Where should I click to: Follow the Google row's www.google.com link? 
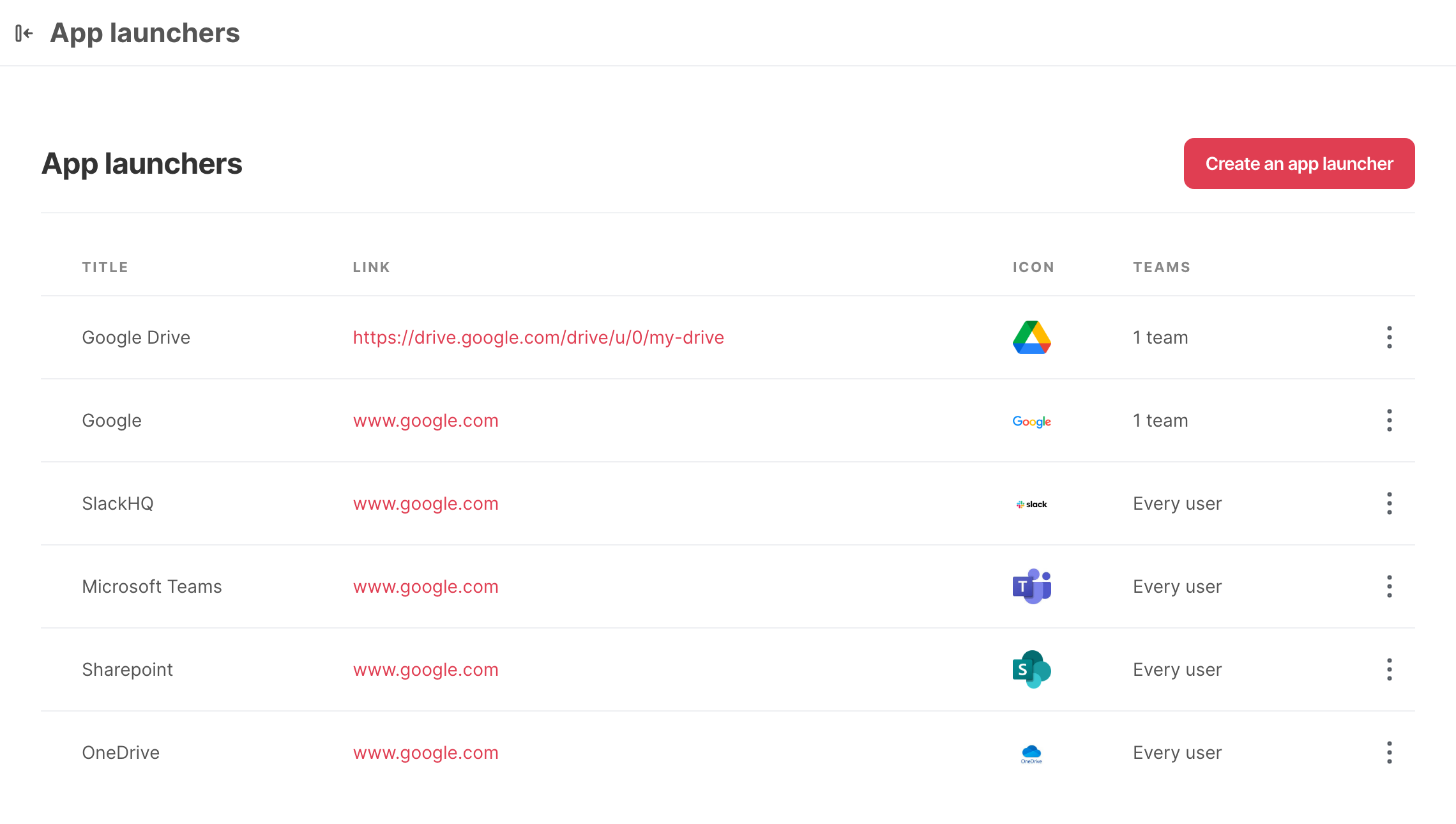(x=425, y=420)
